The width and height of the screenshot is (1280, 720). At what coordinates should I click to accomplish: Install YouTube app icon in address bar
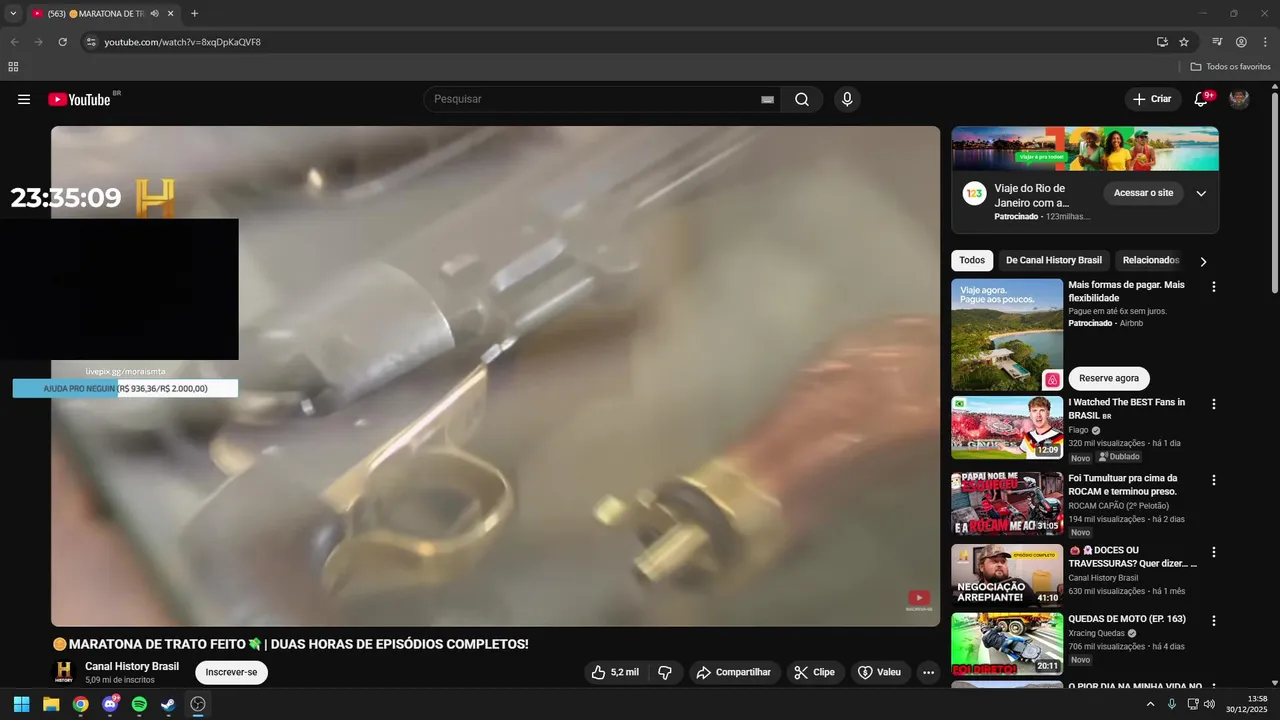pyautogui.click(x=1162, y=42)
